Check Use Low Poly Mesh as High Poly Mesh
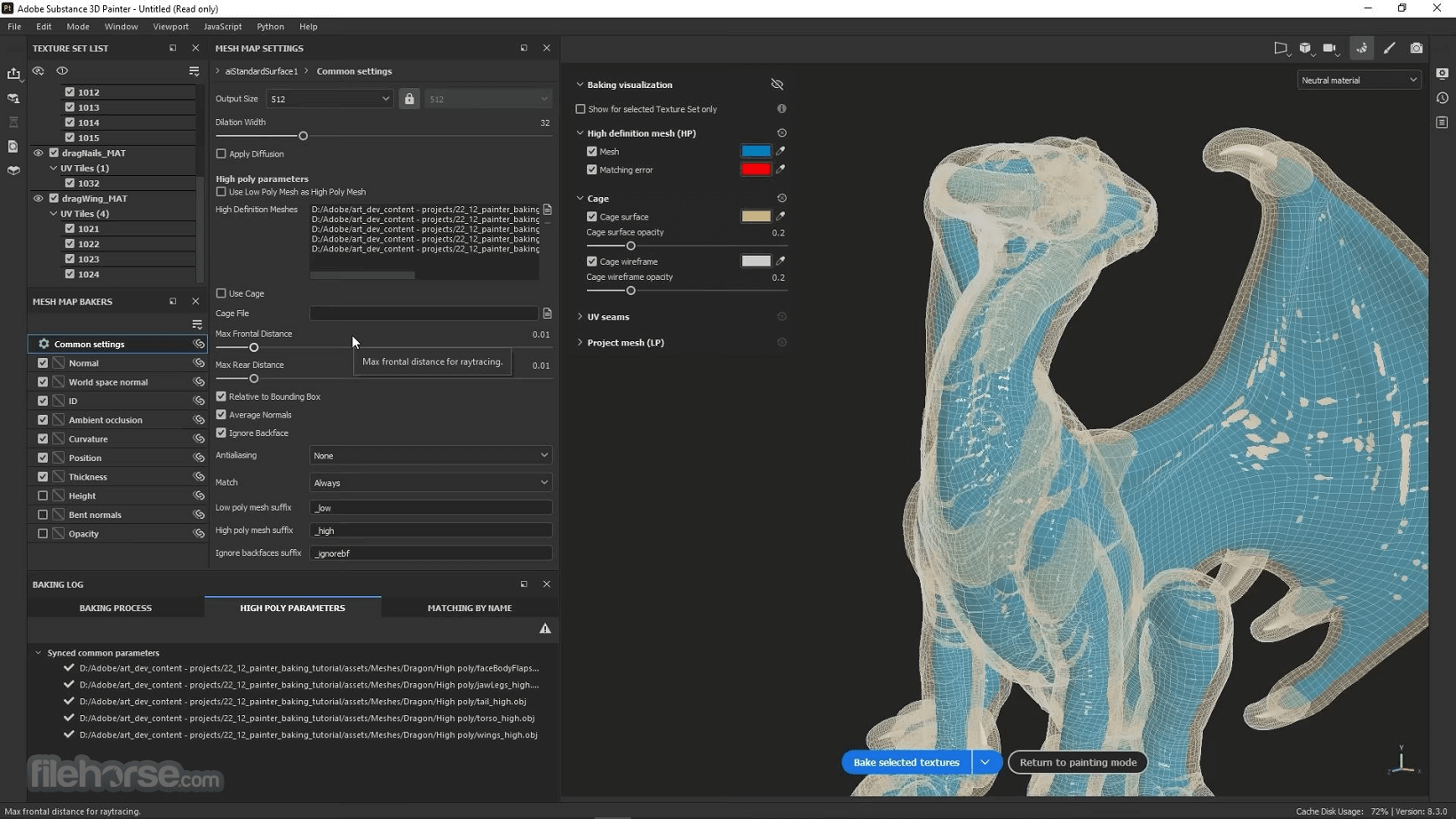 tap(221, 192)
